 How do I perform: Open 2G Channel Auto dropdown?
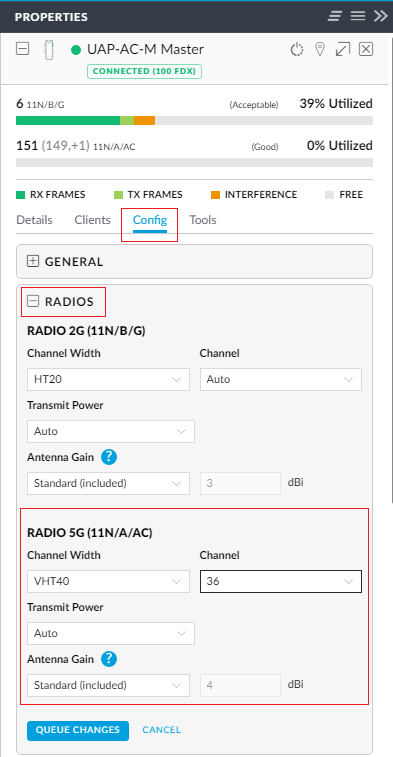click(281, 379)
